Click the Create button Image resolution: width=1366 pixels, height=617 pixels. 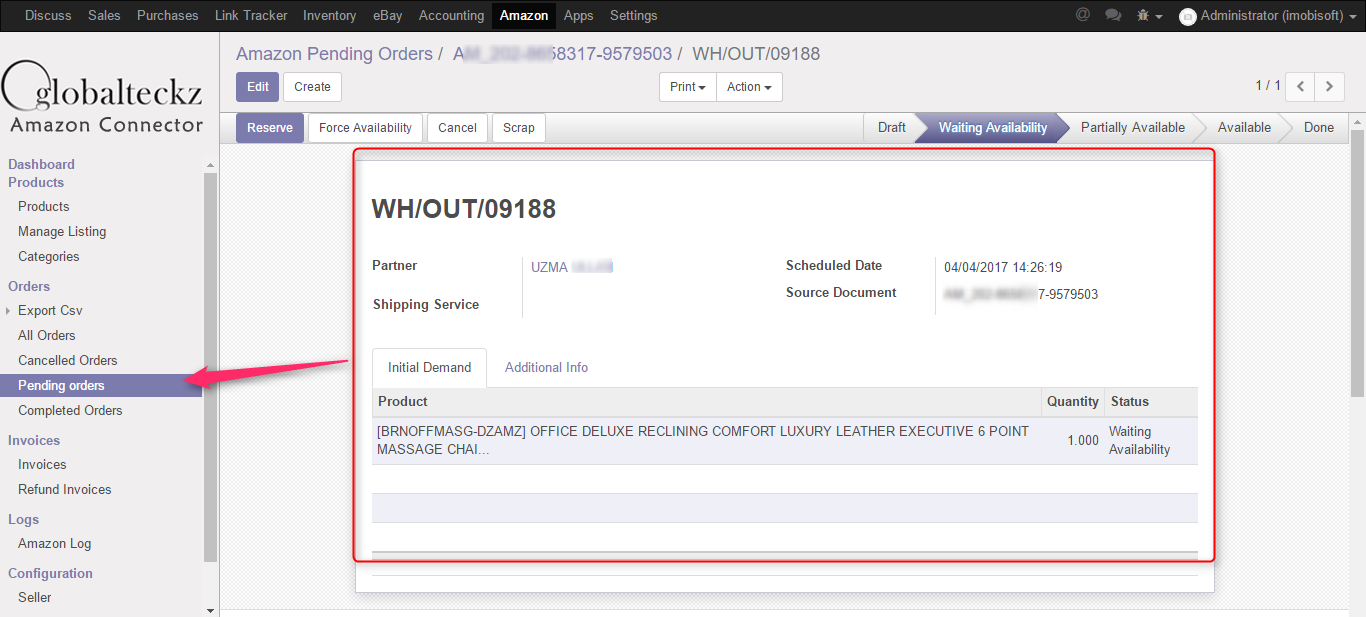tap(313, 87)
